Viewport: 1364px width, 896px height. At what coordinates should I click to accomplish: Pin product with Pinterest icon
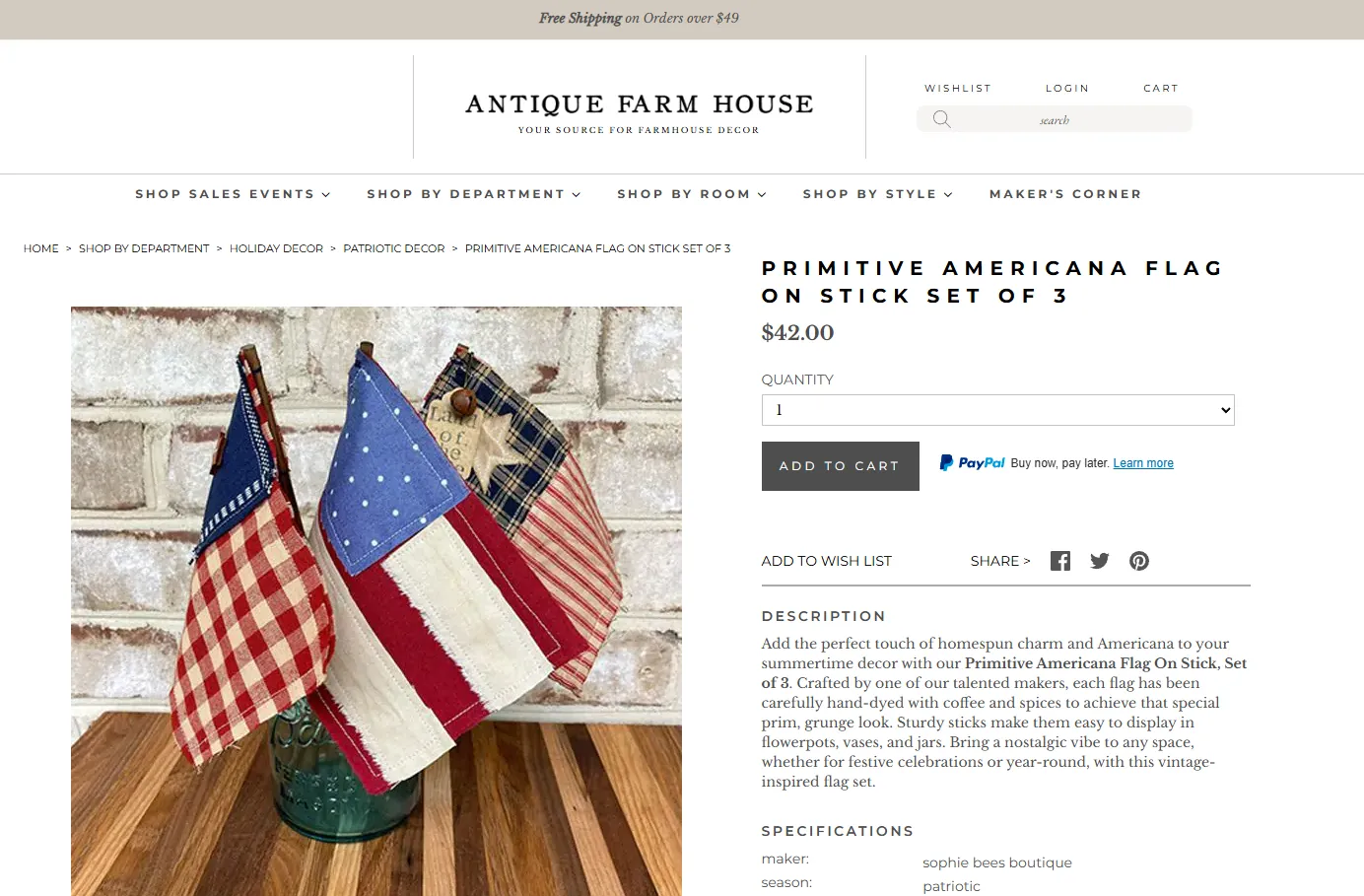click(1139, 561)
